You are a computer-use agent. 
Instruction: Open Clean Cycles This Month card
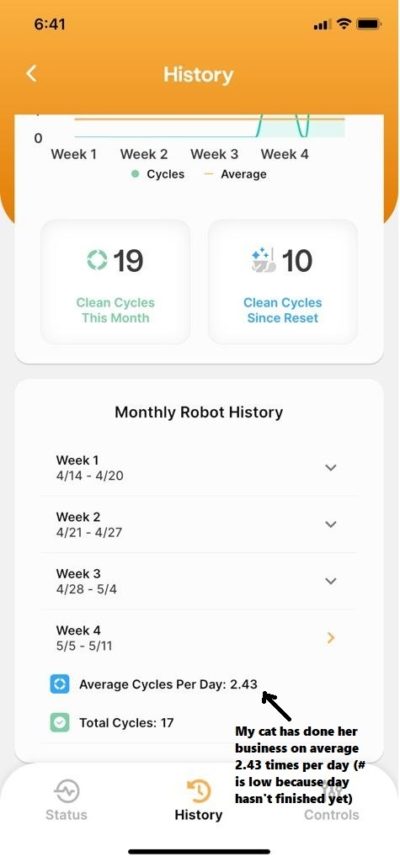point(115,282)
